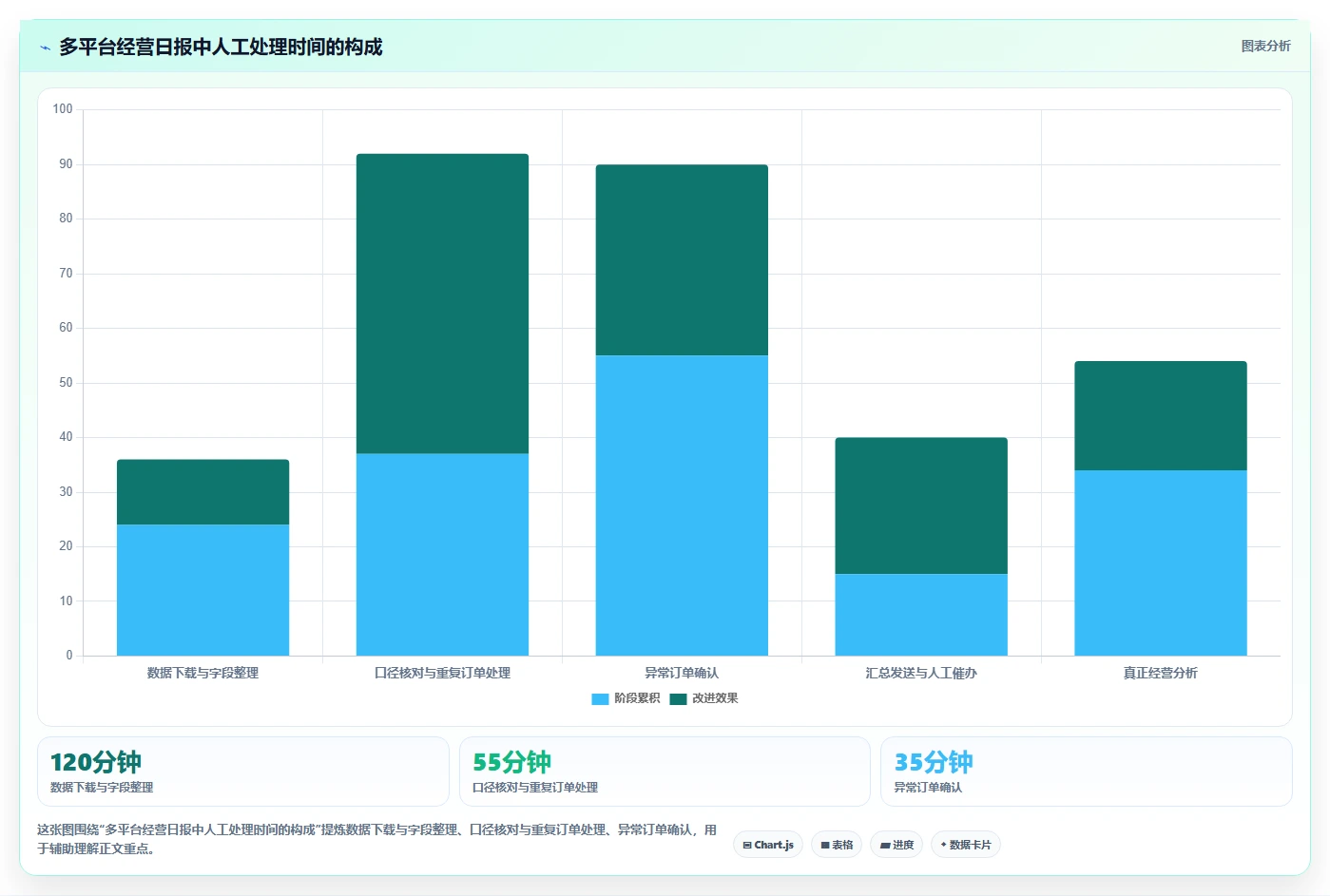Click the blue icon beside the chart title
The height and width of the screenshot is (896, 1330).
point(45,48)
